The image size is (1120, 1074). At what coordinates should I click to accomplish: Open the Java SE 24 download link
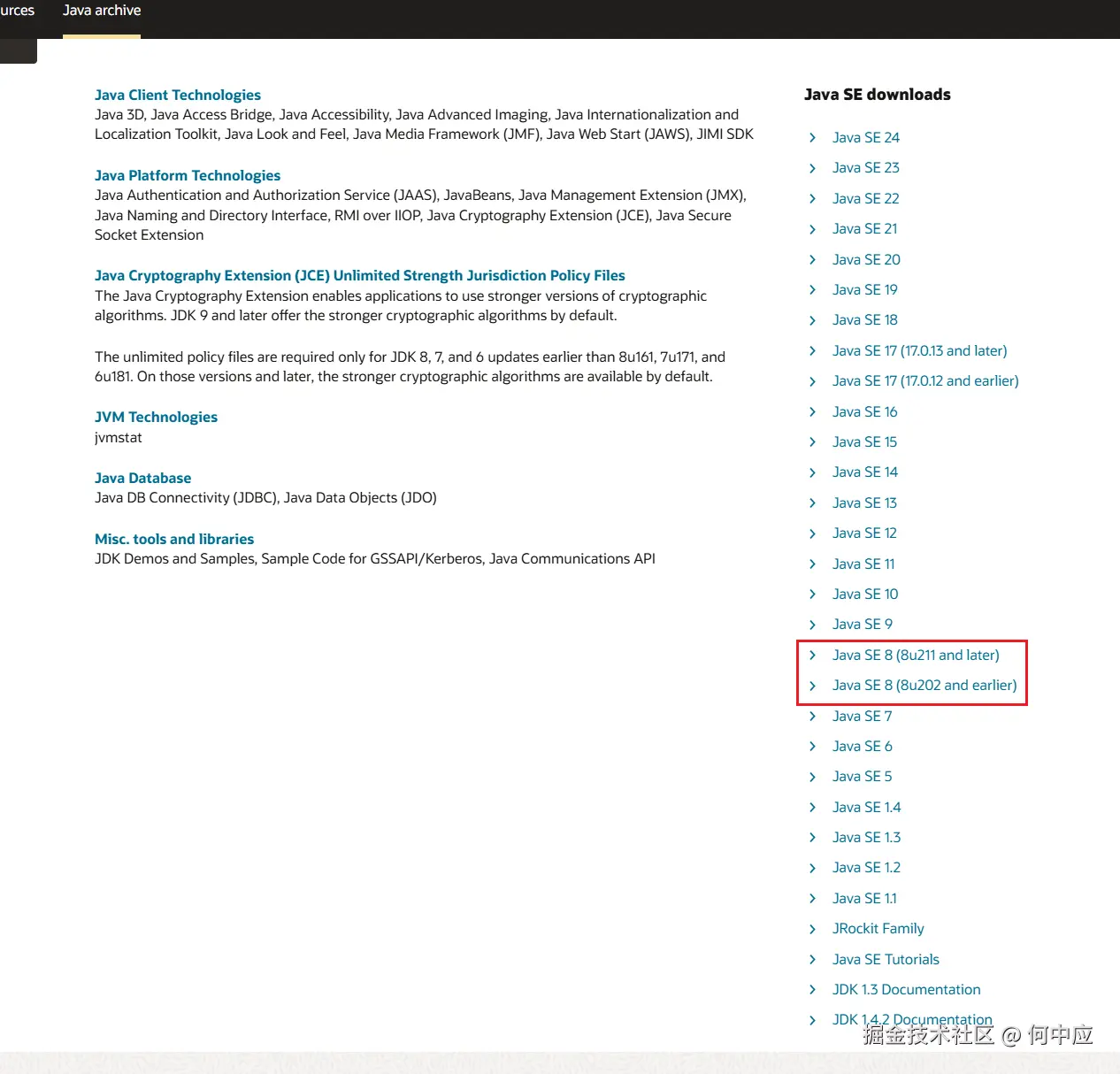[x=866, y=137]
